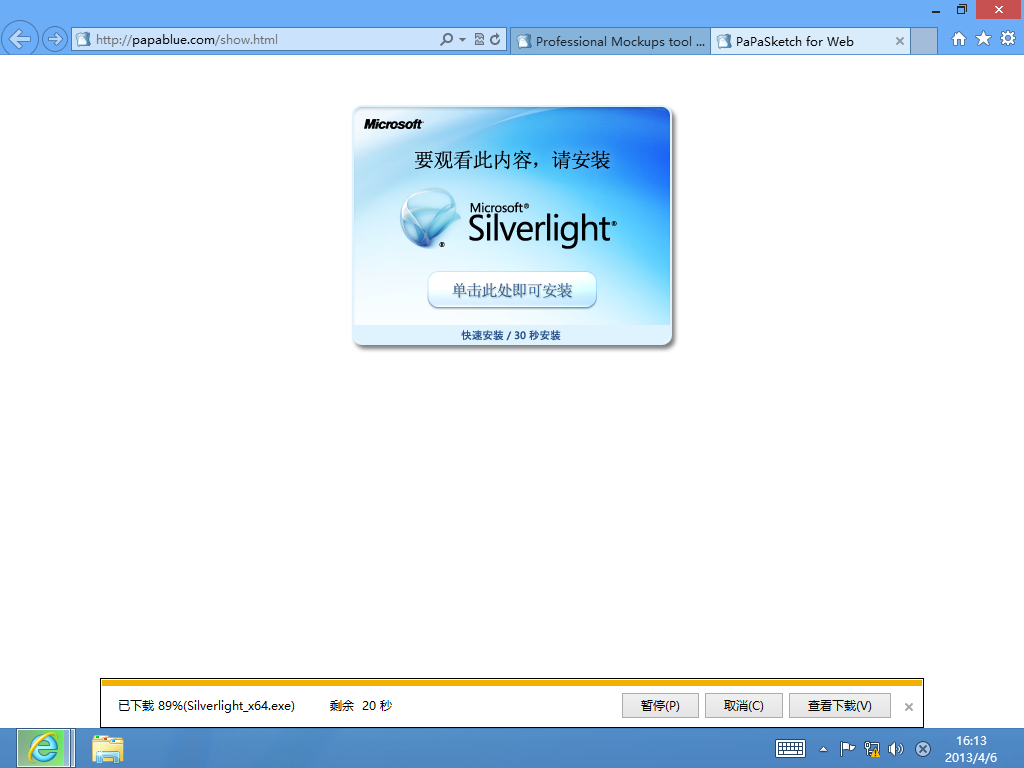Open File Explorer from the taskbar
The width and height of the screenshot is (1024, 768).
[108, 749]
